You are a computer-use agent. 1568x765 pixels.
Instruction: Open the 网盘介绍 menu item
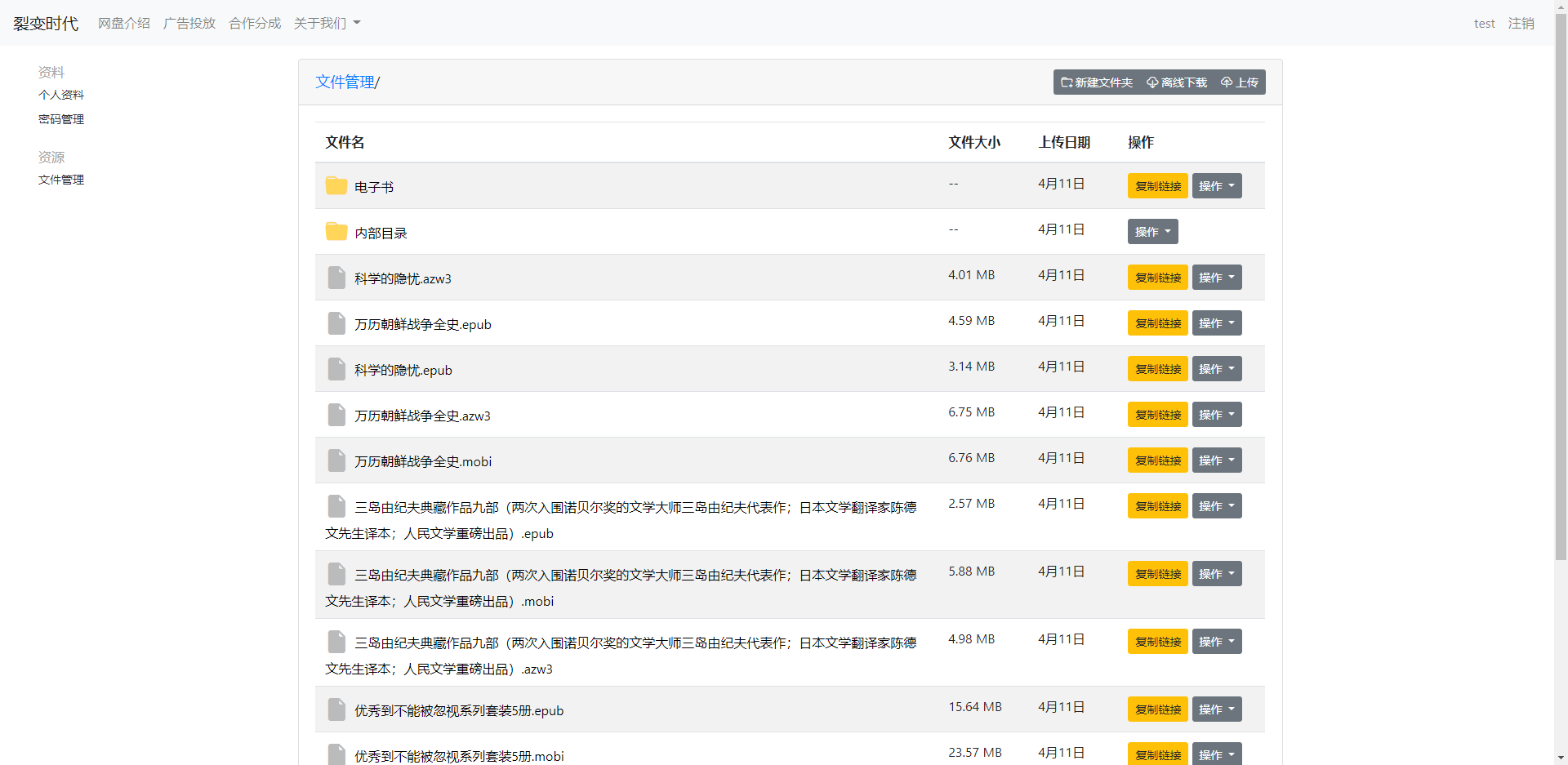tap(123, 23)
